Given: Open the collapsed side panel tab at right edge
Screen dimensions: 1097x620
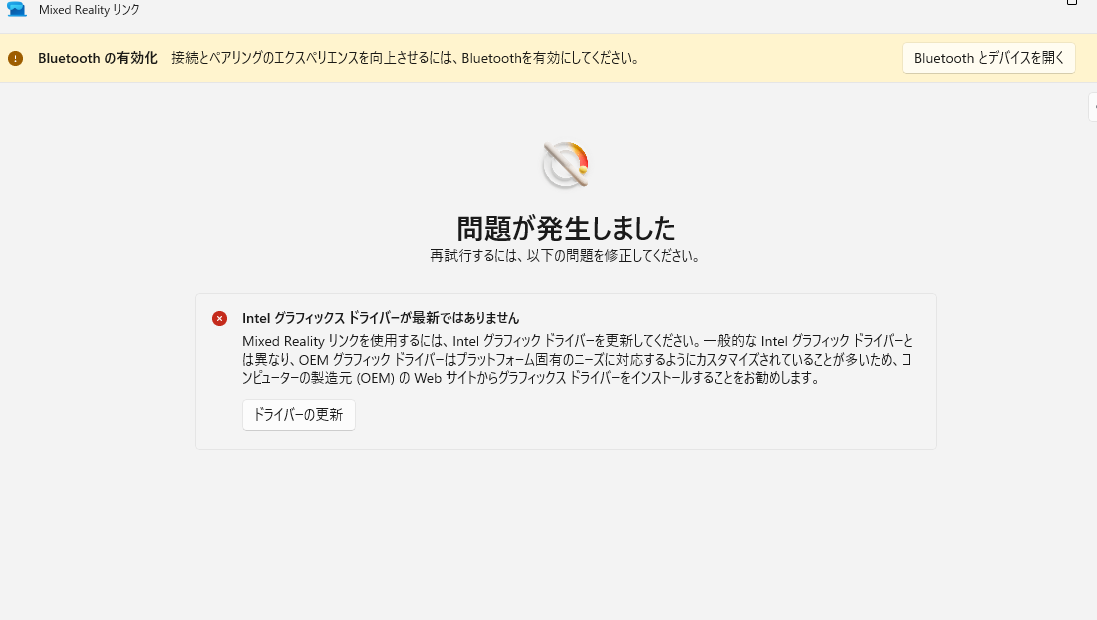Looking at the screenshot, I should click(1092, 107).
